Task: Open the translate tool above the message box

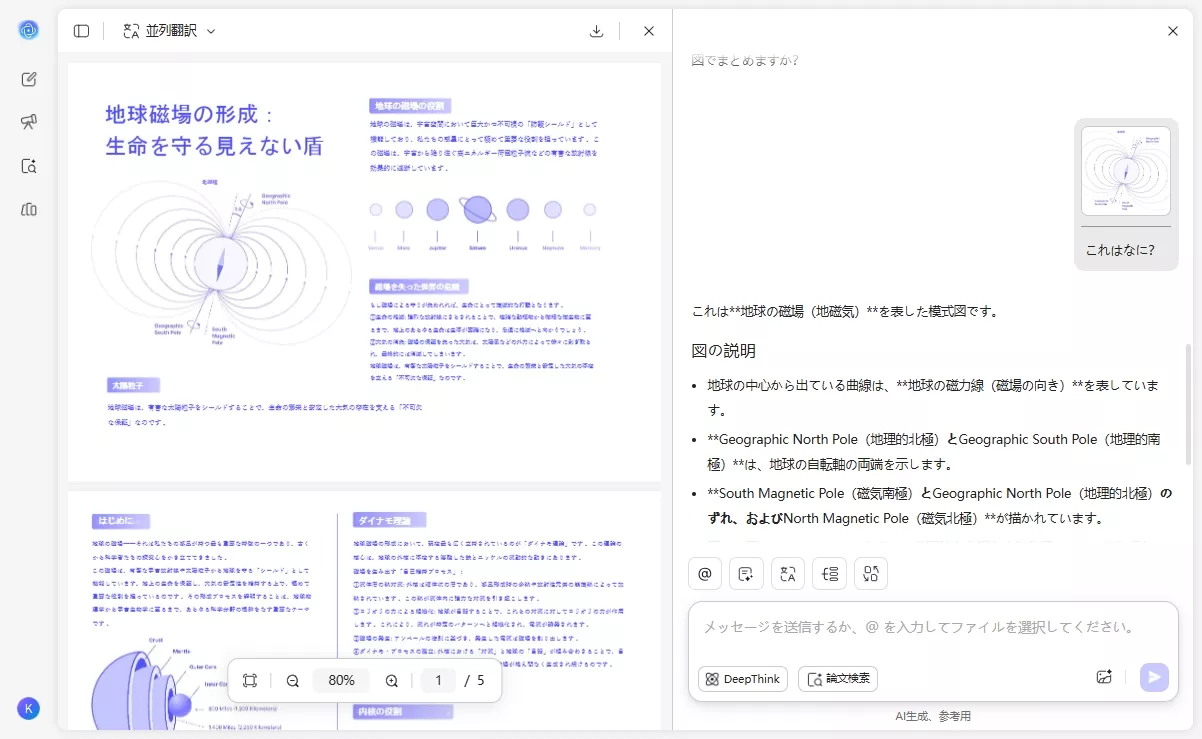Action: (788, 573)
